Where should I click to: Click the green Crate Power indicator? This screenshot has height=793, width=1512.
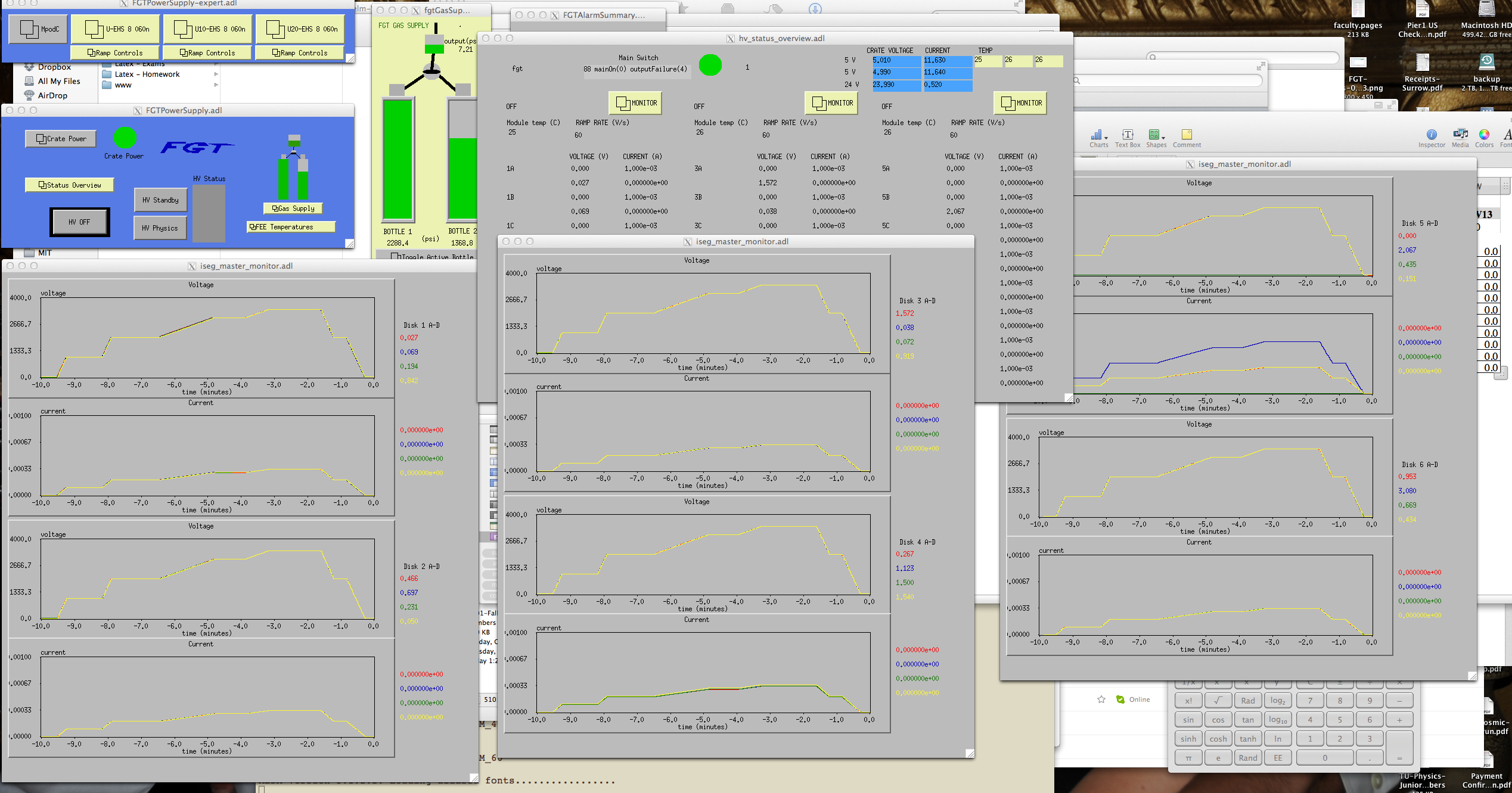pos(125,138)
